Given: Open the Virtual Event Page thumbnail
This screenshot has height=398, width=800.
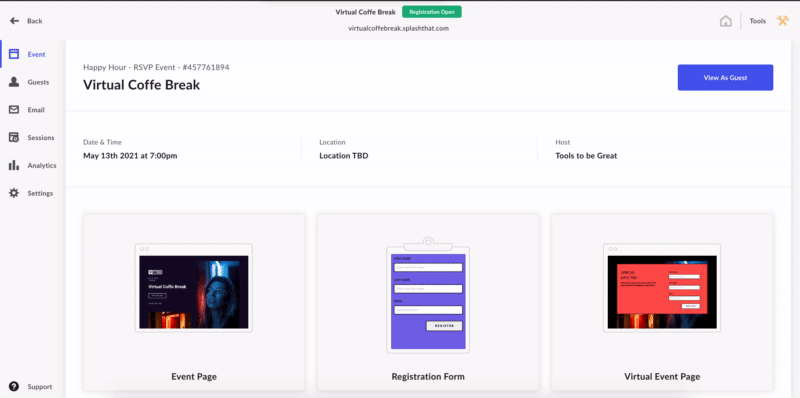Looking at the screenshot, I should point(662,288).
